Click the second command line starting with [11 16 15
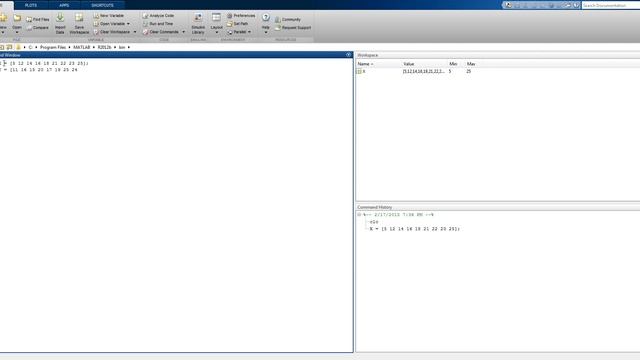The image size is (640, 360). tap(43, 70)
